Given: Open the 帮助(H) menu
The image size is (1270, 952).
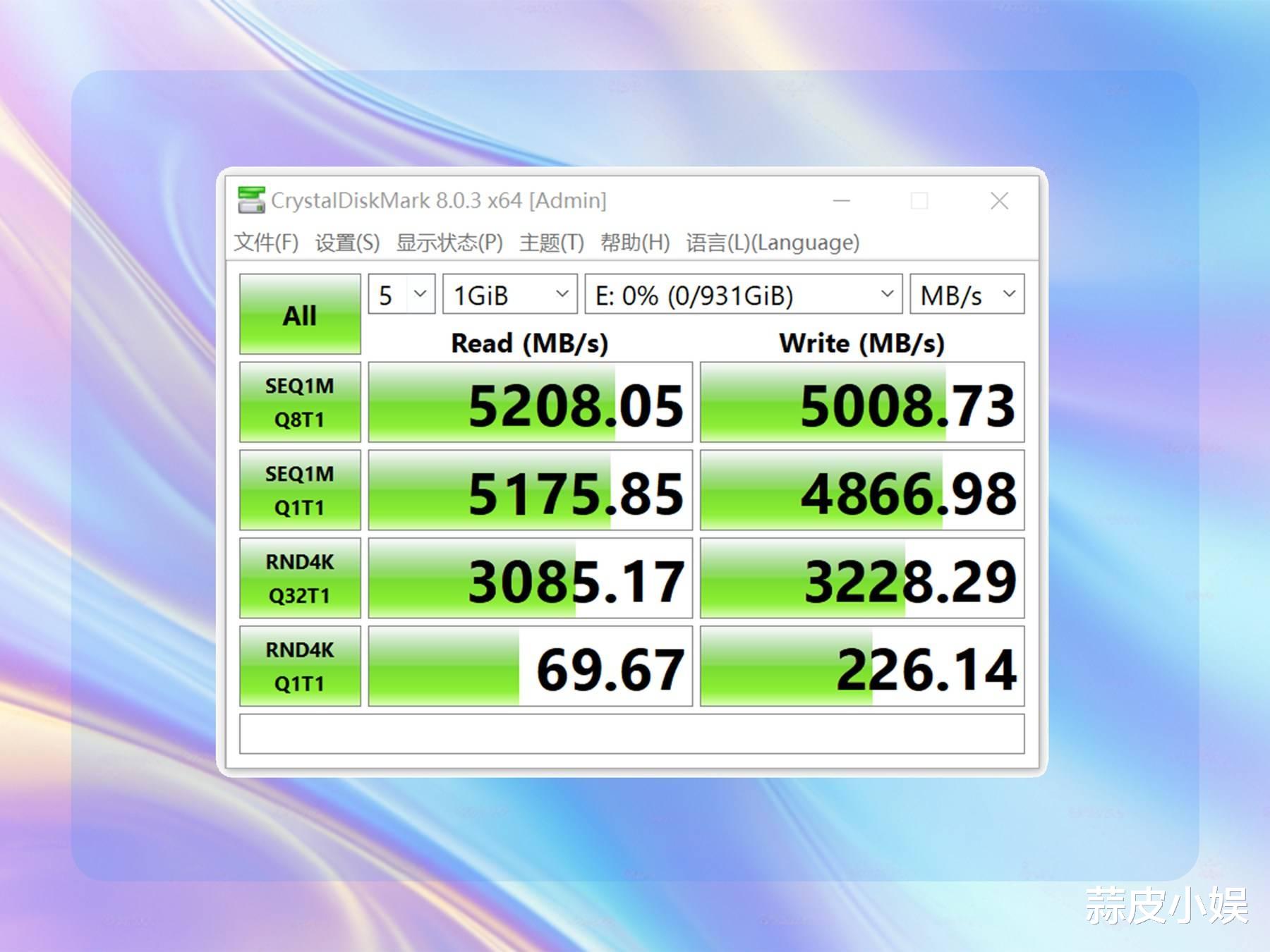Looking at the screenshot, I should [x=635, y=243].
